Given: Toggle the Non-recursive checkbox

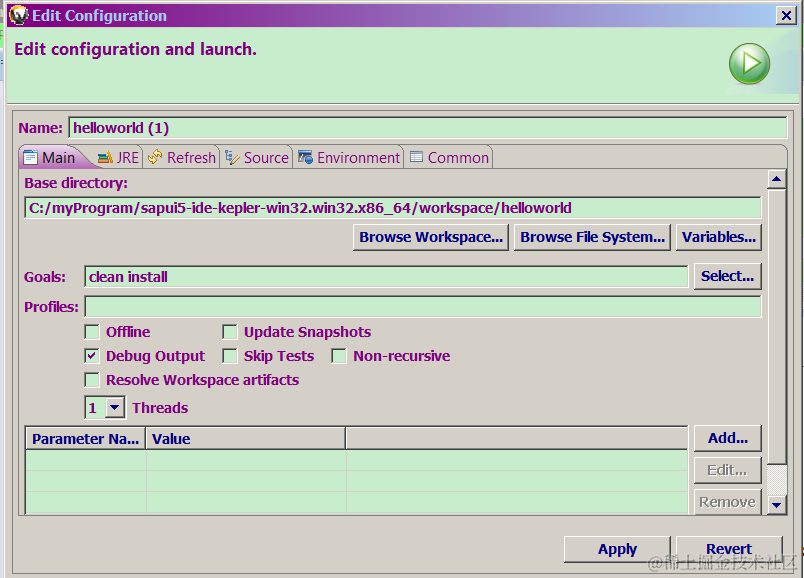Looking at the screenshot, I should (x=339, y=356).
